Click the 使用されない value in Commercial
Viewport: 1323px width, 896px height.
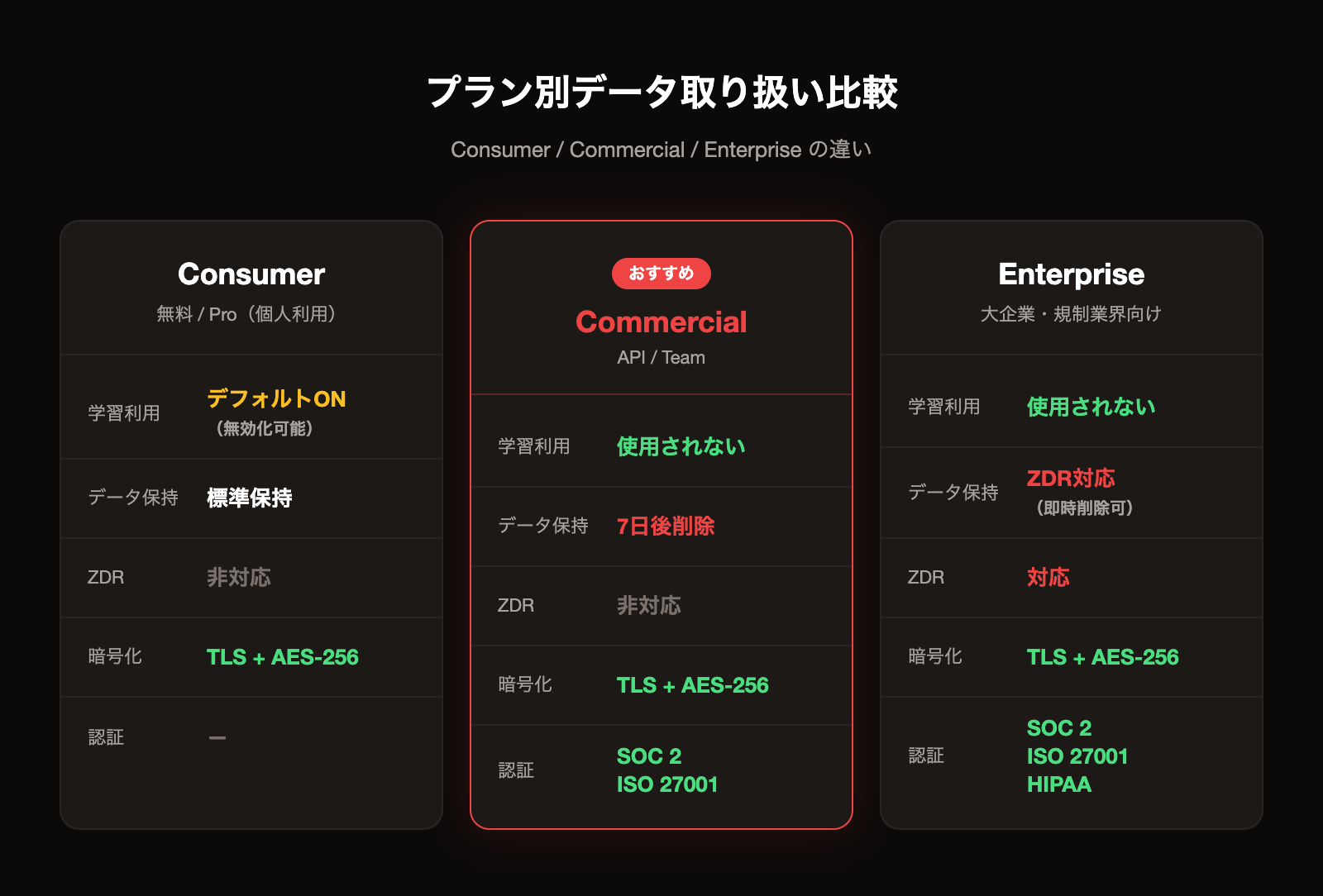point(681,447)
